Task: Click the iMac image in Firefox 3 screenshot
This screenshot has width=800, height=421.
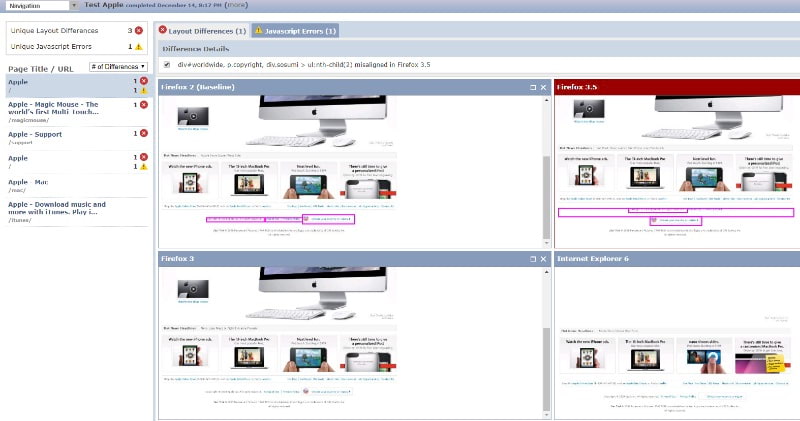Action: (314, 293)
